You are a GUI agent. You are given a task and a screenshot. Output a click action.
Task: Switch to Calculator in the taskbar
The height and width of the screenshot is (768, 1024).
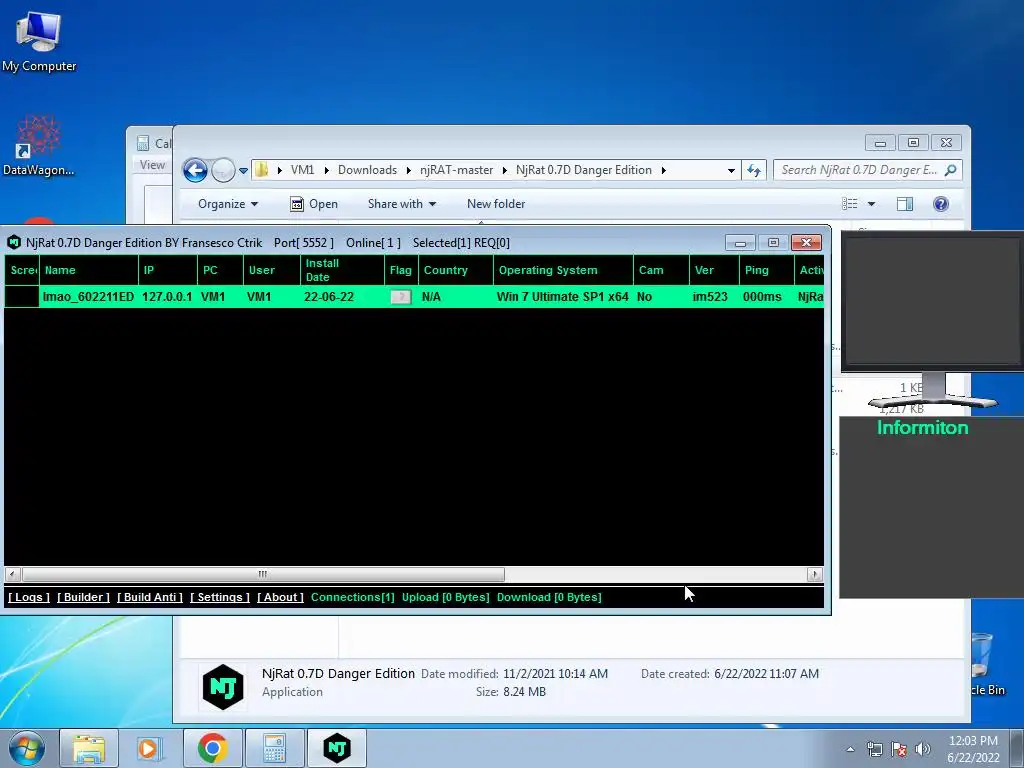pos(274,748)
